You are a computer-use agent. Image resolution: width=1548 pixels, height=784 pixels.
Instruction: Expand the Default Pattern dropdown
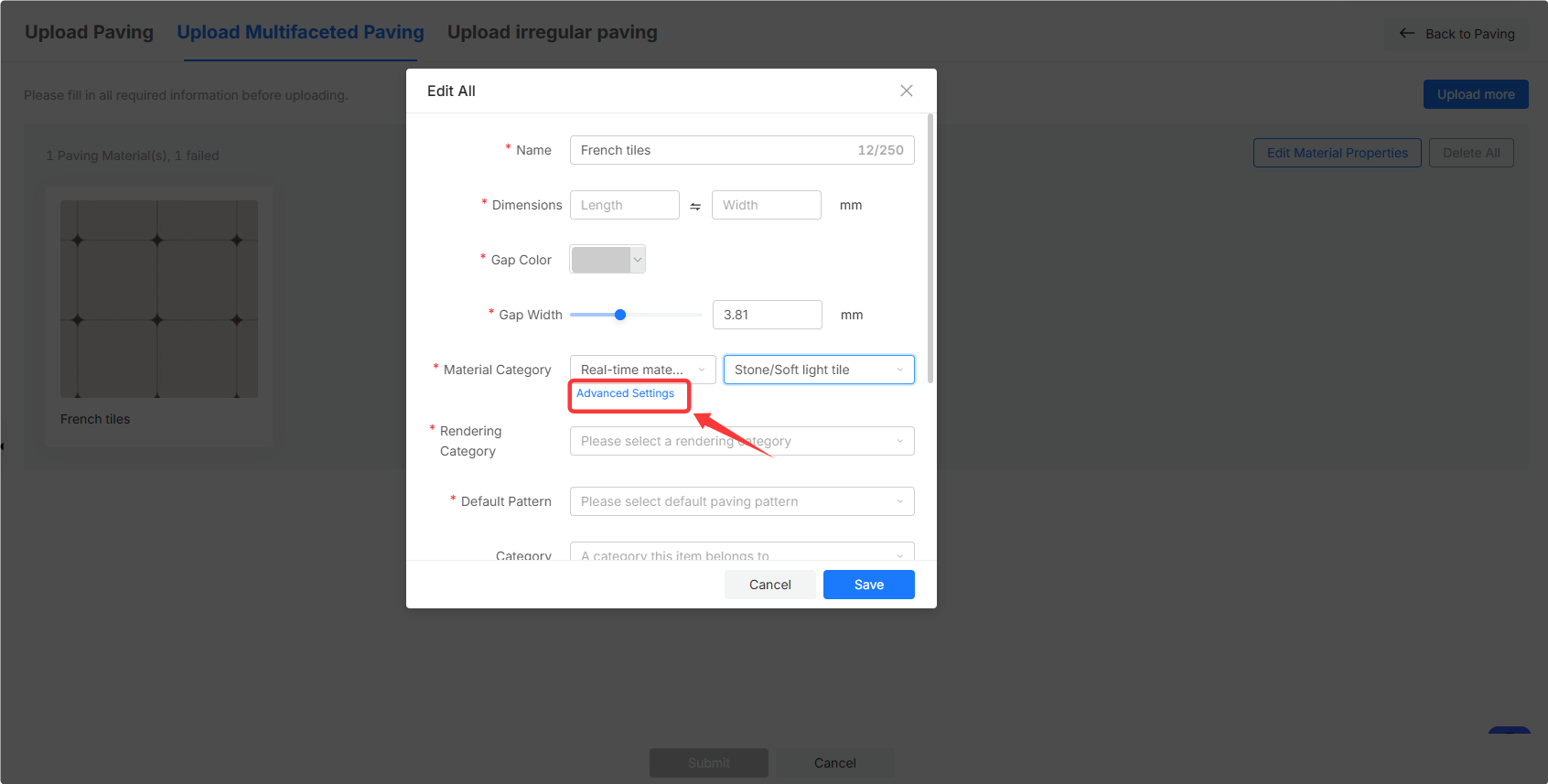(x=742, y=501)
